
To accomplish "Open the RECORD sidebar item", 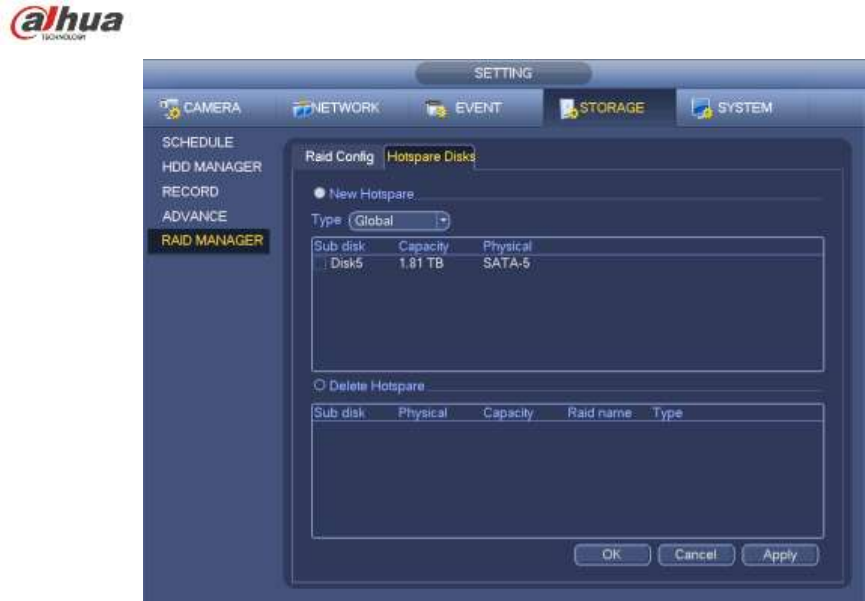I will 190,192.
